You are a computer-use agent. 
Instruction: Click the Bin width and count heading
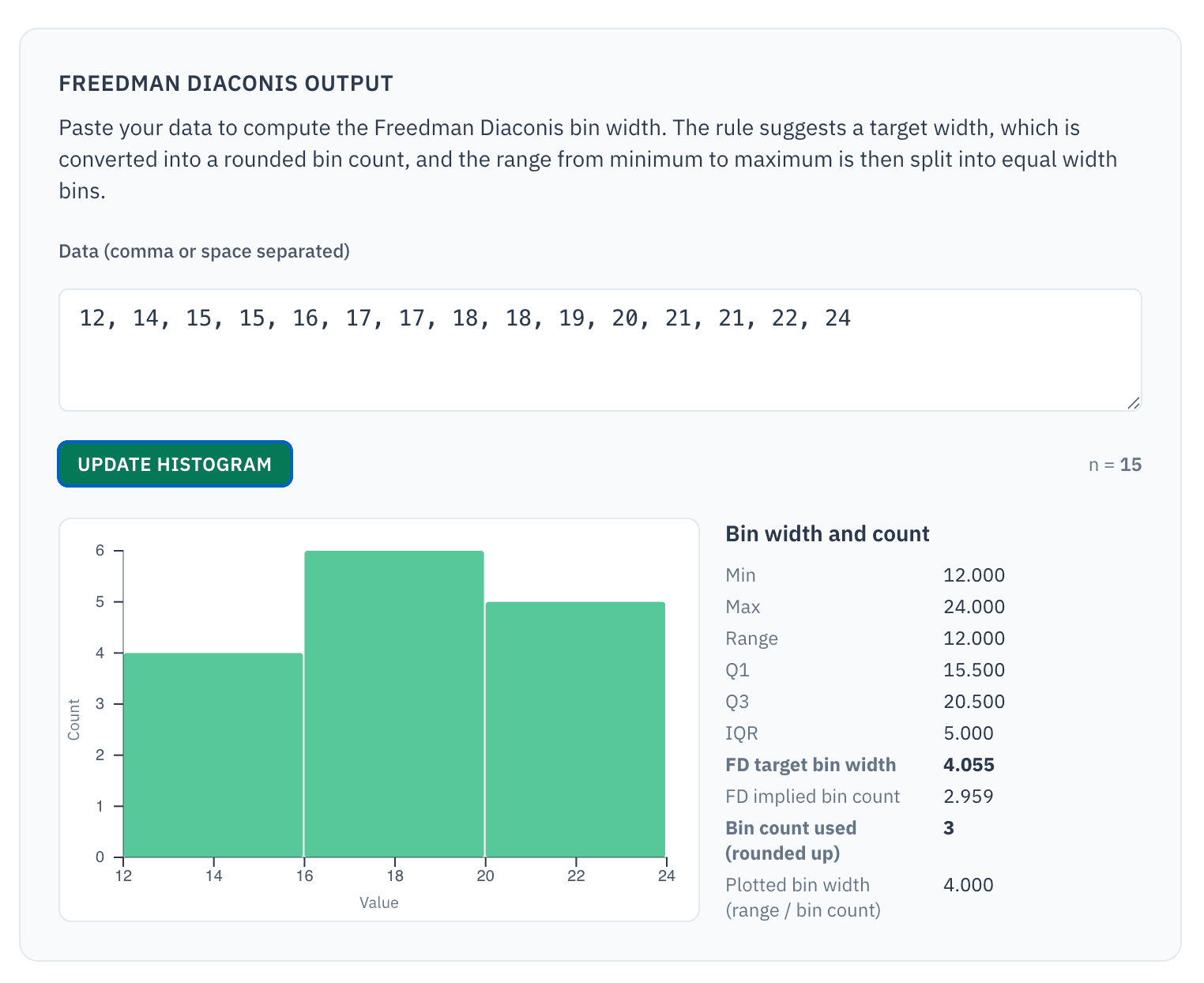(827, 533)
